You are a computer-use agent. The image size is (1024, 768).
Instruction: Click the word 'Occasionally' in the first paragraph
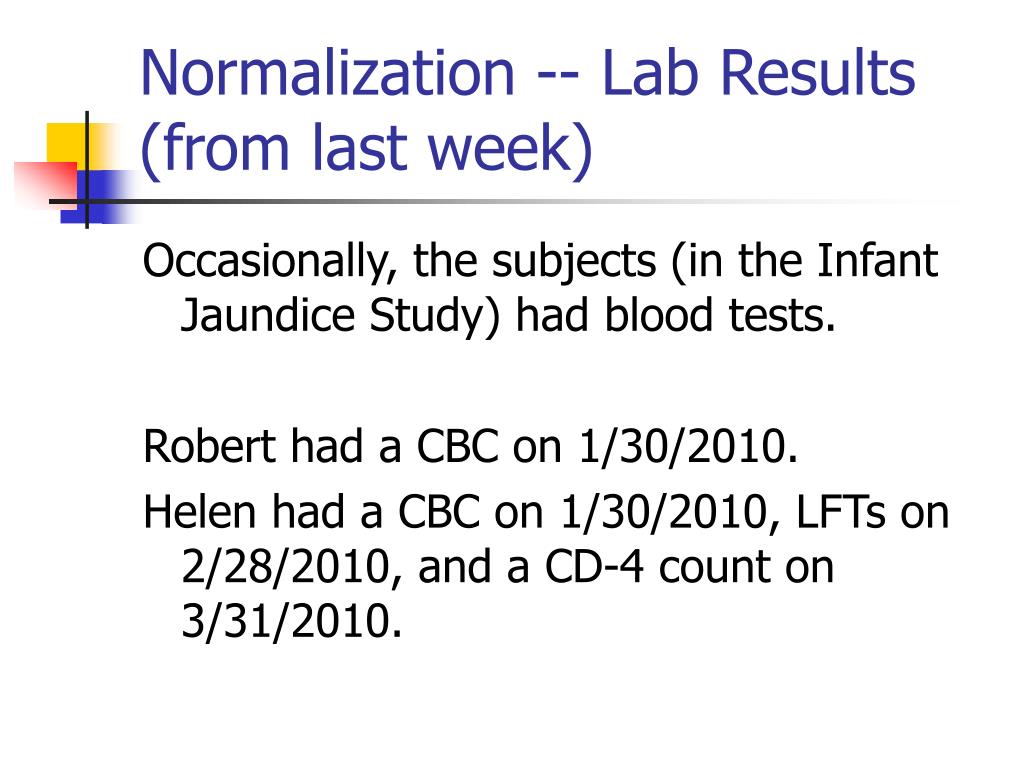(x=265, y=262)
